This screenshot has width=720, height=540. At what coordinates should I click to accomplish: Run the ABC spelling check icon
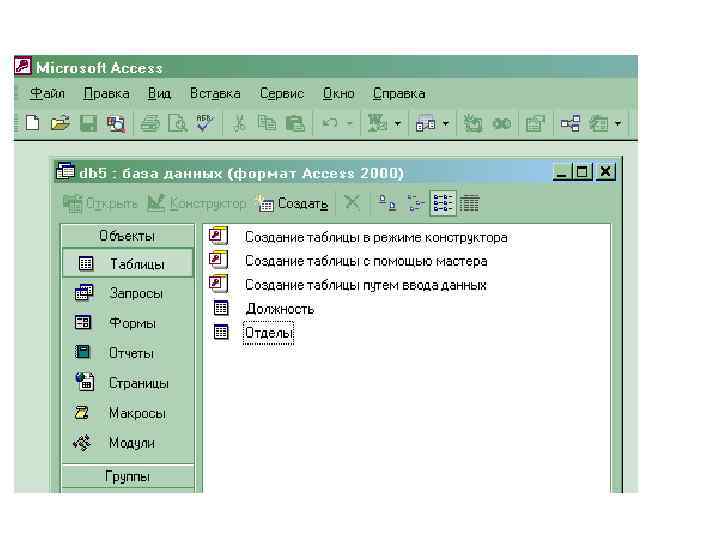[x=204, y=123]
